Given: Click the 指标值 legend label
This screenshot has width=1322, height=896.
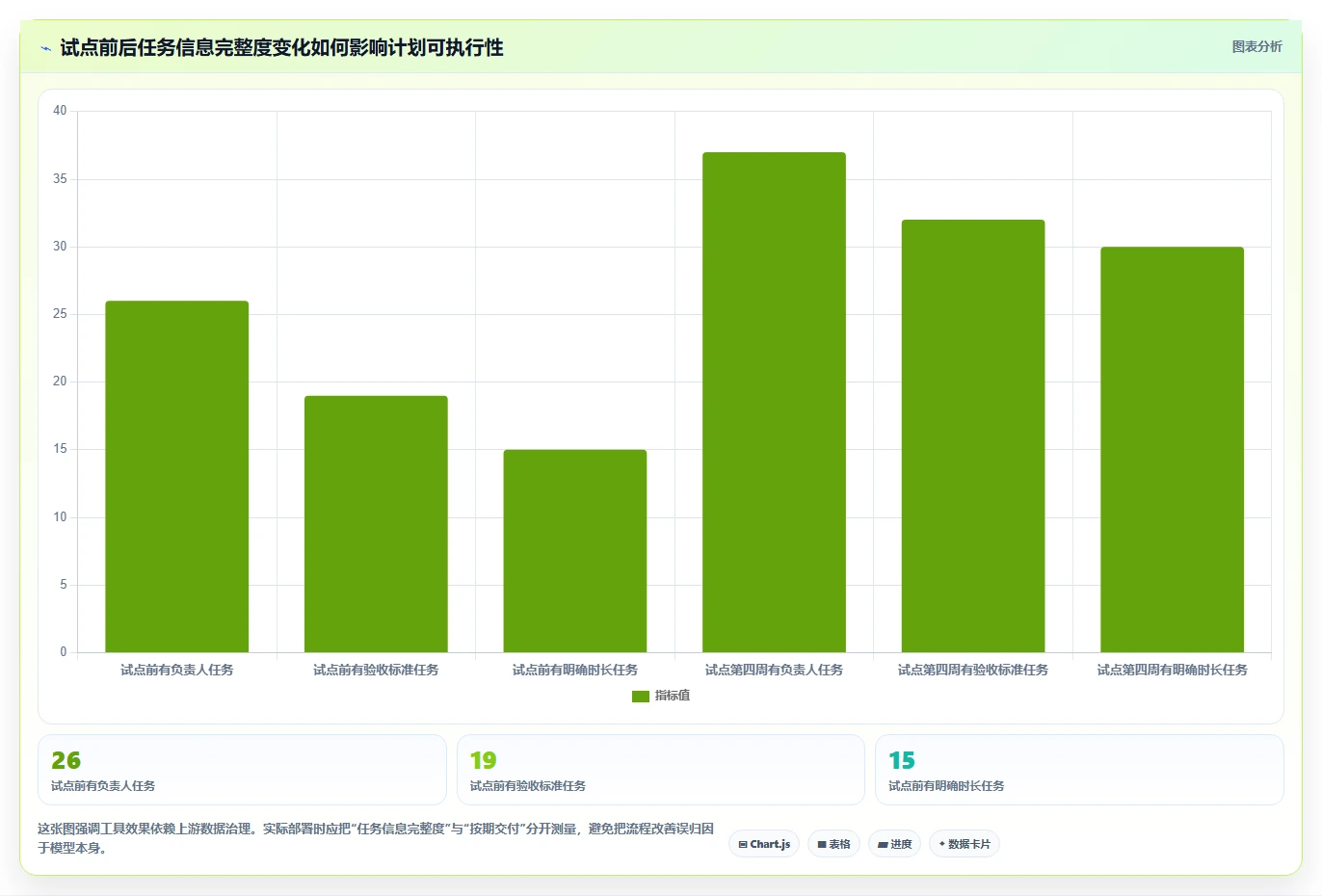Looking at the screenshot, I should tap(673, 696).
